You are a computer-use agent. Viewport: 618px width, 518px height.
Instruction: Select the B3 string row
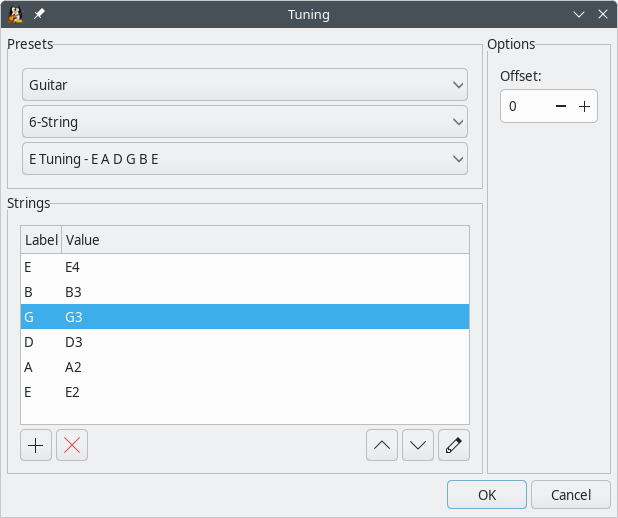tap(245, 292)
